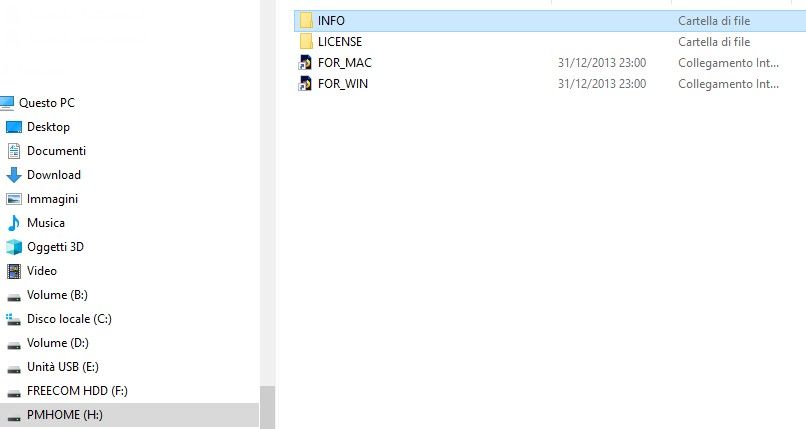Image resolution: width=806 pixels, height=429 pixels.
Task: Click the Immagini picture icon
Action: tap(14, 199)
